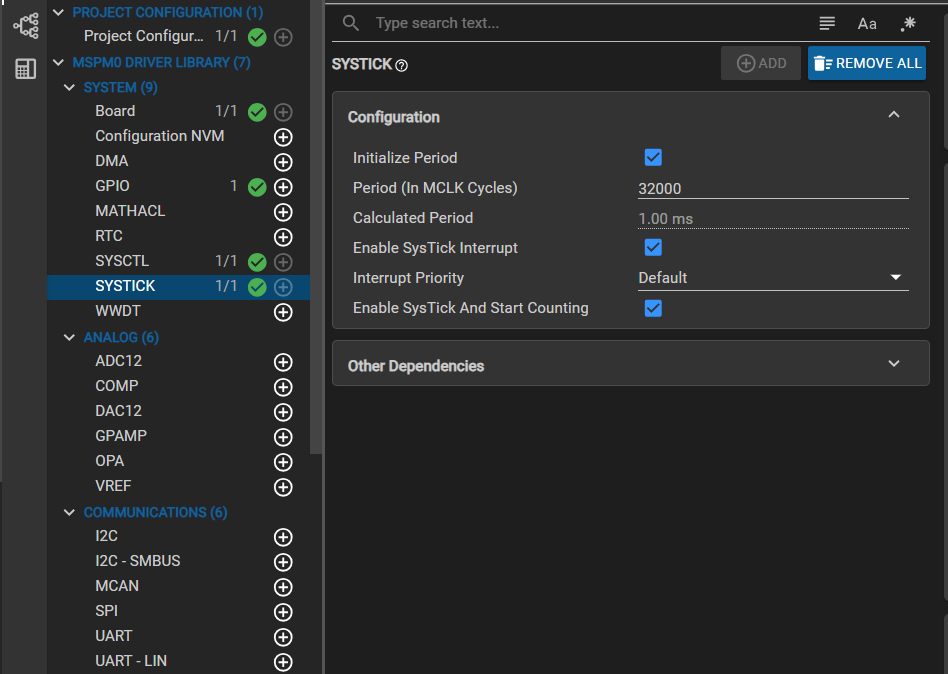Viewport: 948px width, 674px height.
Task: Select SYSCTL module in tree
Action: pos(122,261)
